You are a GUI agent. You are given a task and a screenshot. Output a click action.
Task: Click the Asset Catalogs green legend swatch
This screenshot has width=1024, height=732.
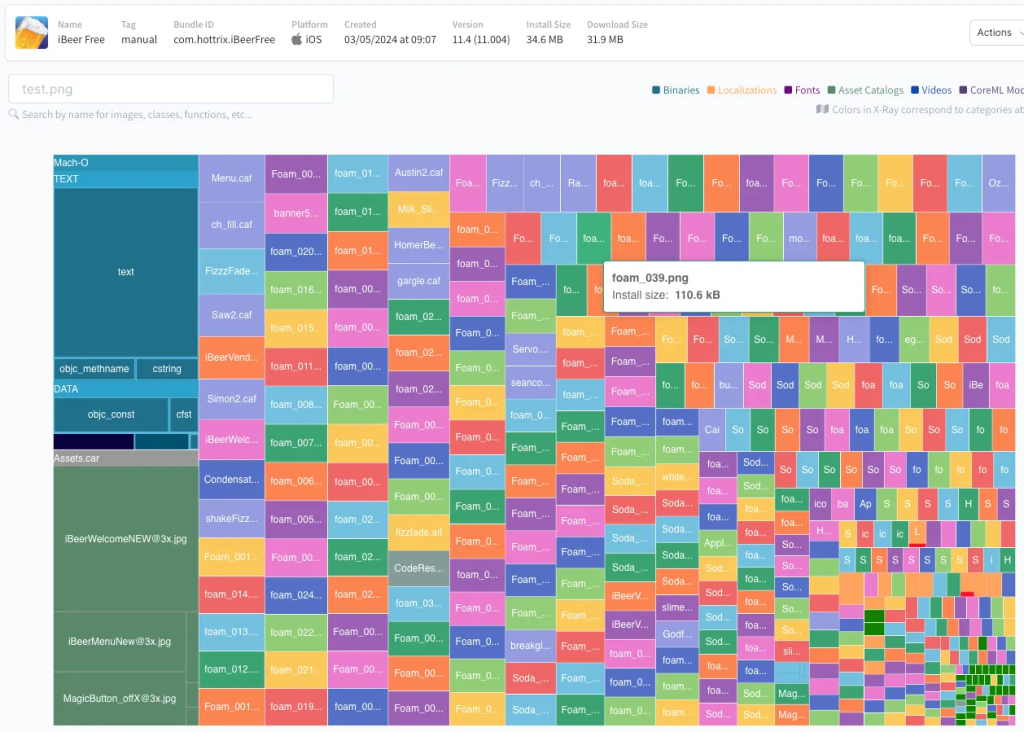coord(831,90)
